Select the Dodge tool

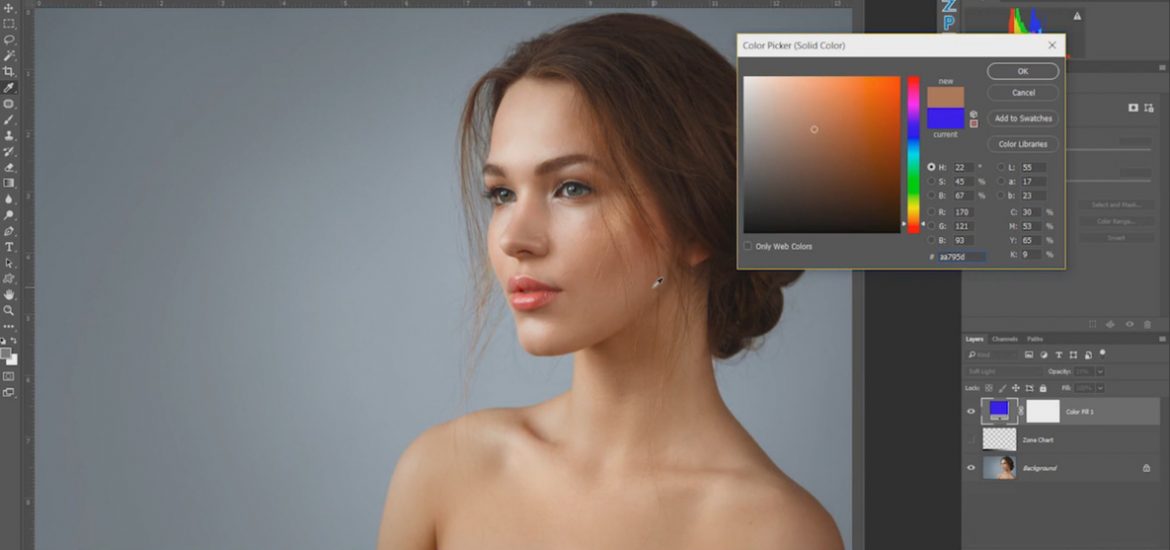9,215
